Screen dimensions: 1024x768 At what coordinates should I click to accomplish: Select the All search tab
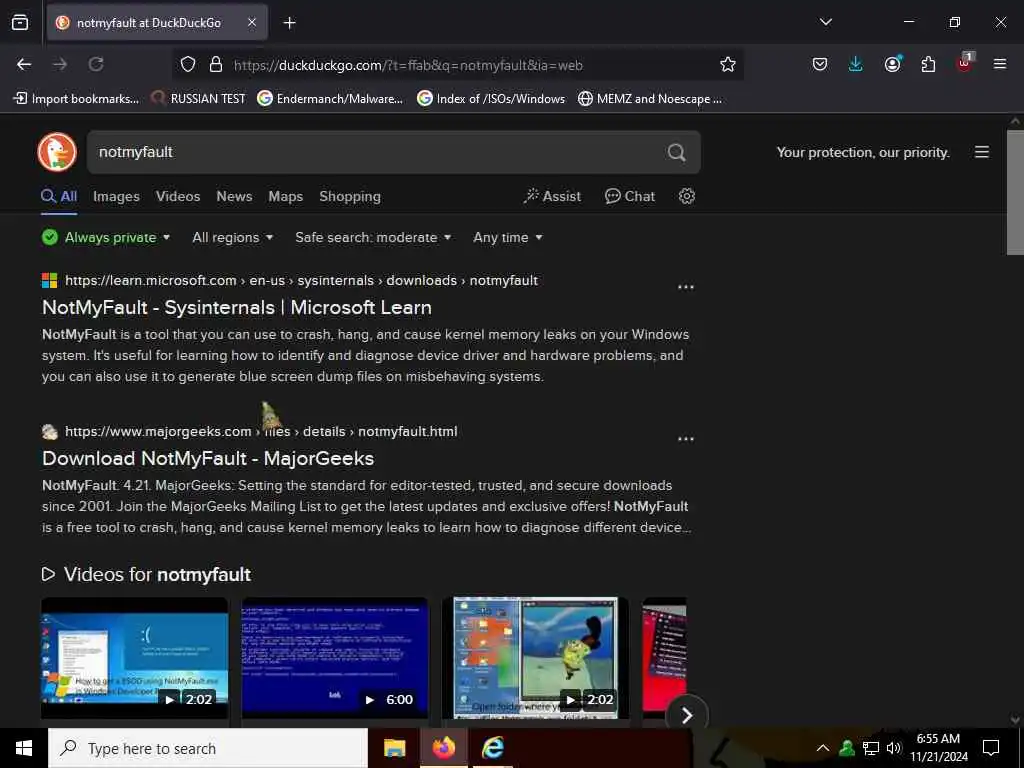pyautogui.click(x=59, y=196)
